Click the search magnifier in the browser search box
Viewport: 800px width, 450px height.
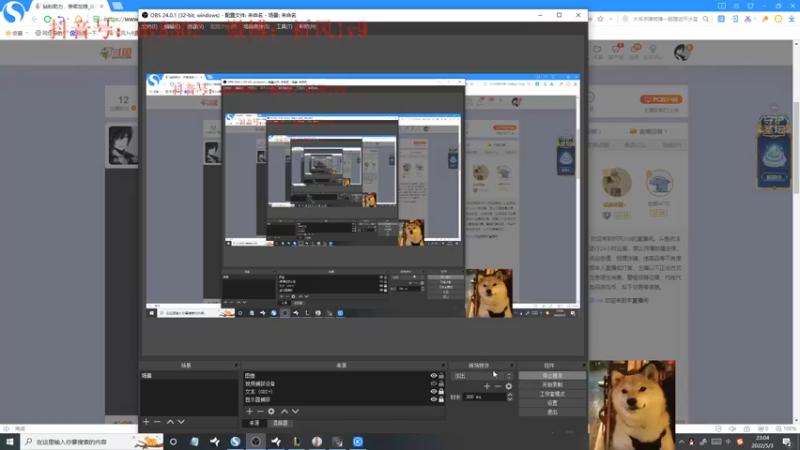[706, 19]
